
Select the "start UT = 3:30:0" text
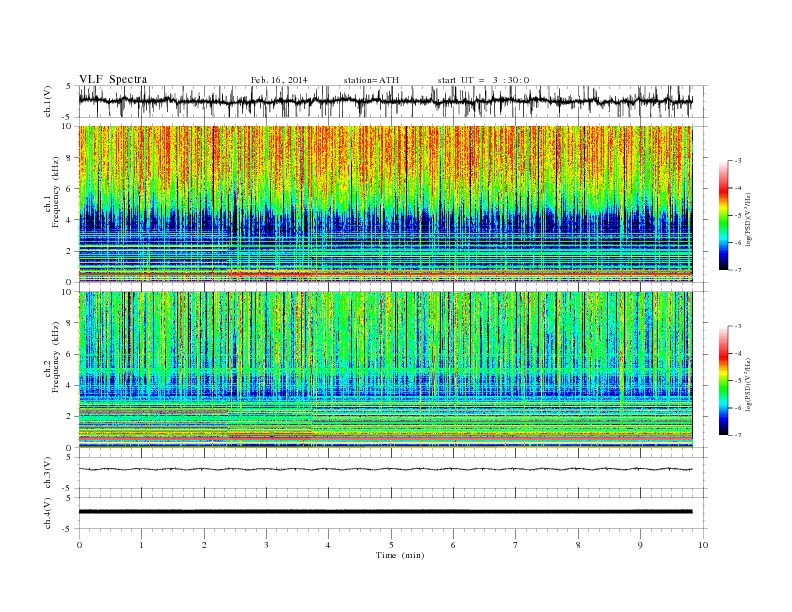(483, 80)
